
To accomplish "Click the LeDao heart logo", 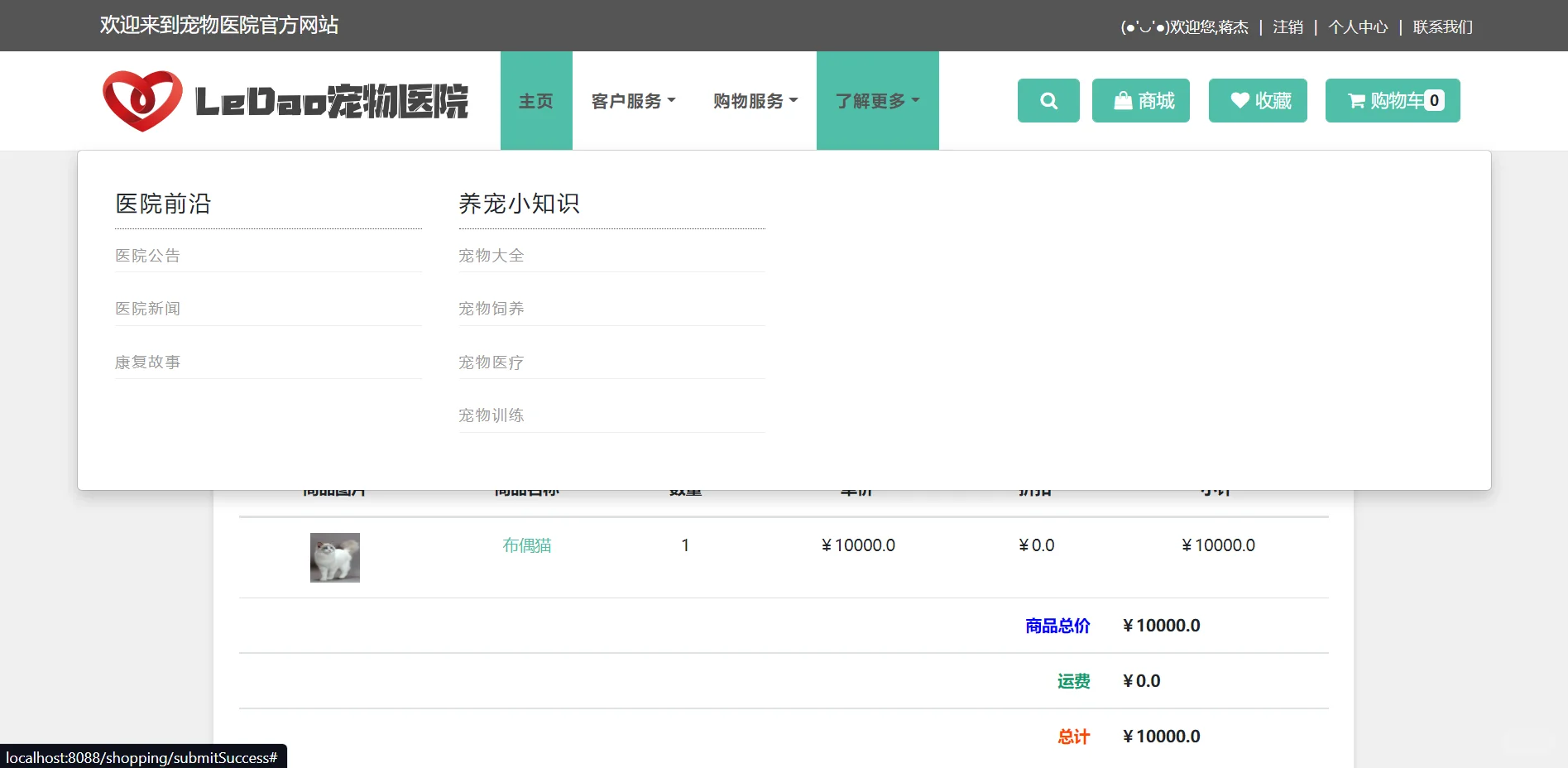I will point(142,100).
